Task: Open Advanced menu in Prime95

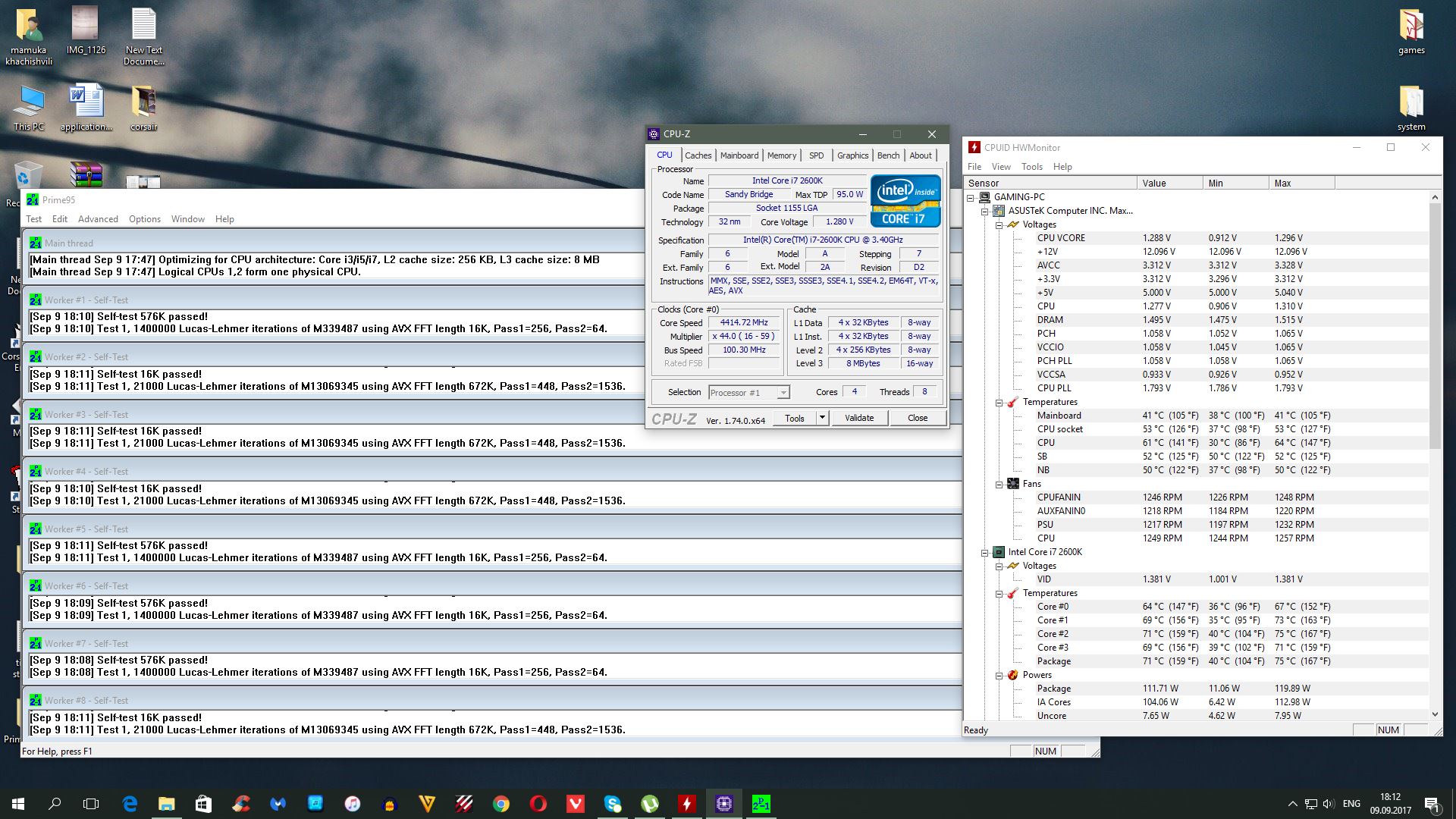Action: click(x=98, y=219)
